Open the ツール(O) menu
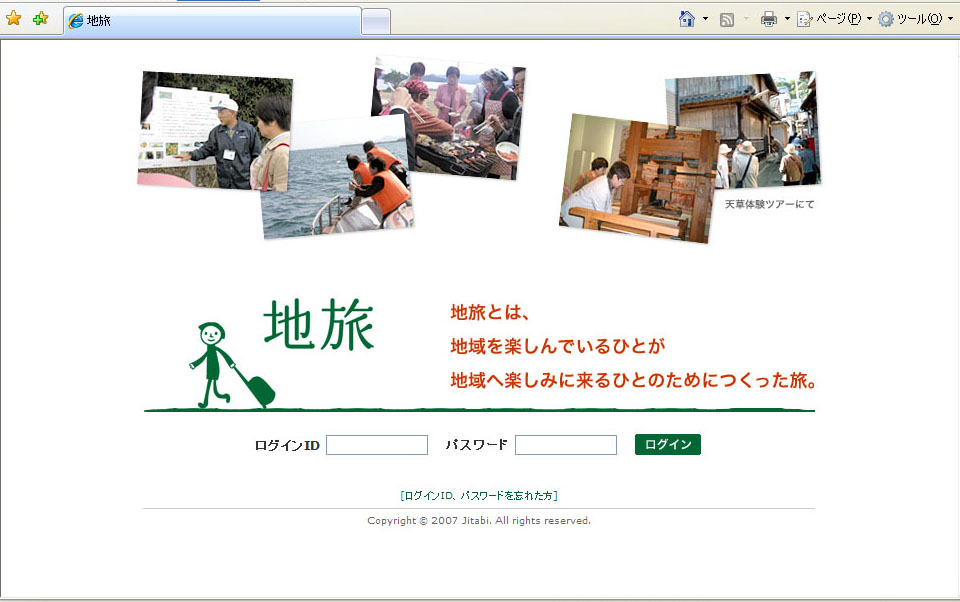This screenshot has width=960, height=602. point(915,19)
